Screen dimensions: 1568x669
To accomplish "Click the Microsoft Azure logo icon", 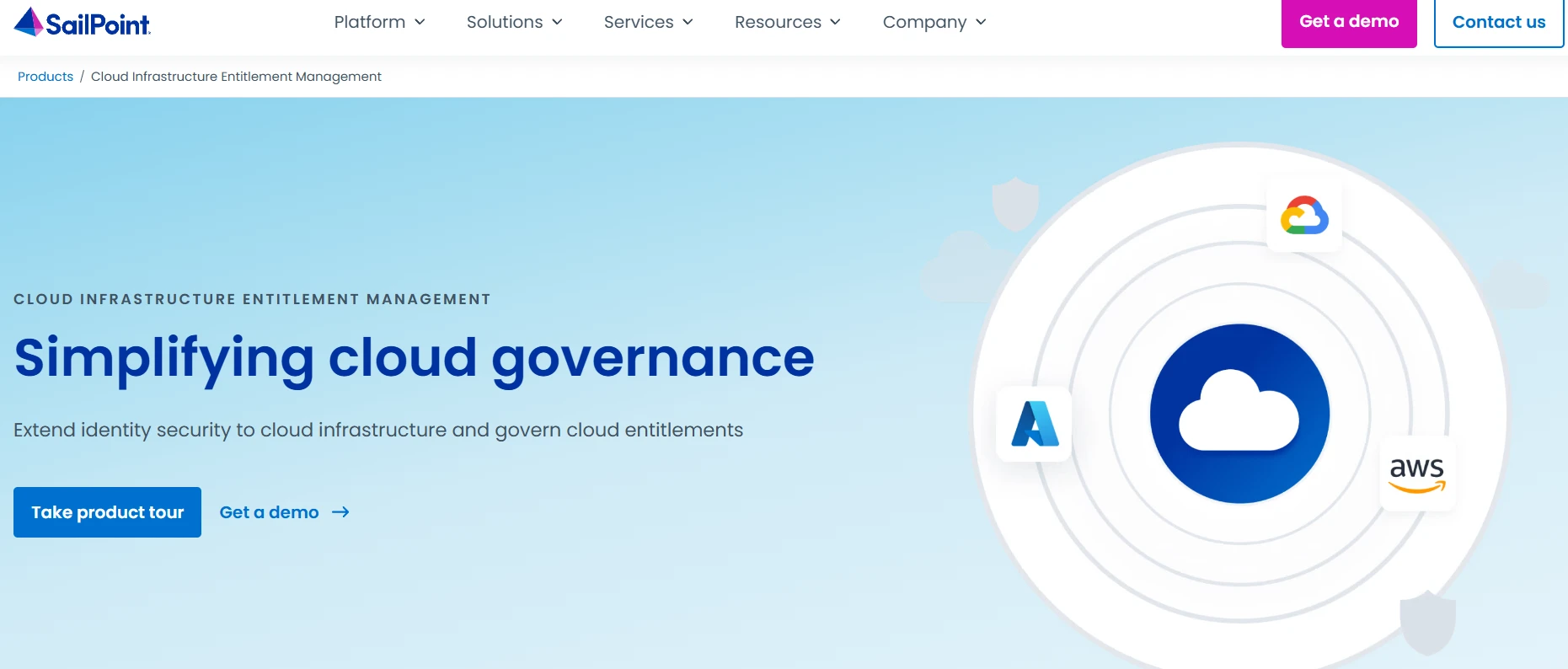I will pos(1035,423).
